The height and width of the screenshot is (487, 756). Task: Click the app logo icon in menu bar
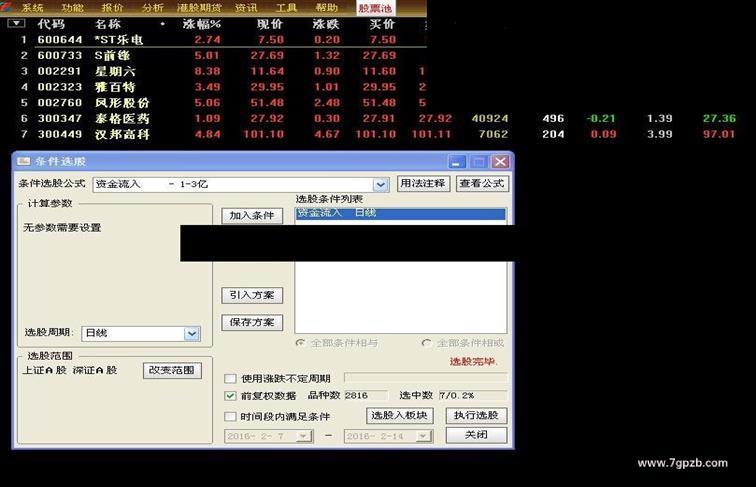pyautogui.click(x=6, y=7)
